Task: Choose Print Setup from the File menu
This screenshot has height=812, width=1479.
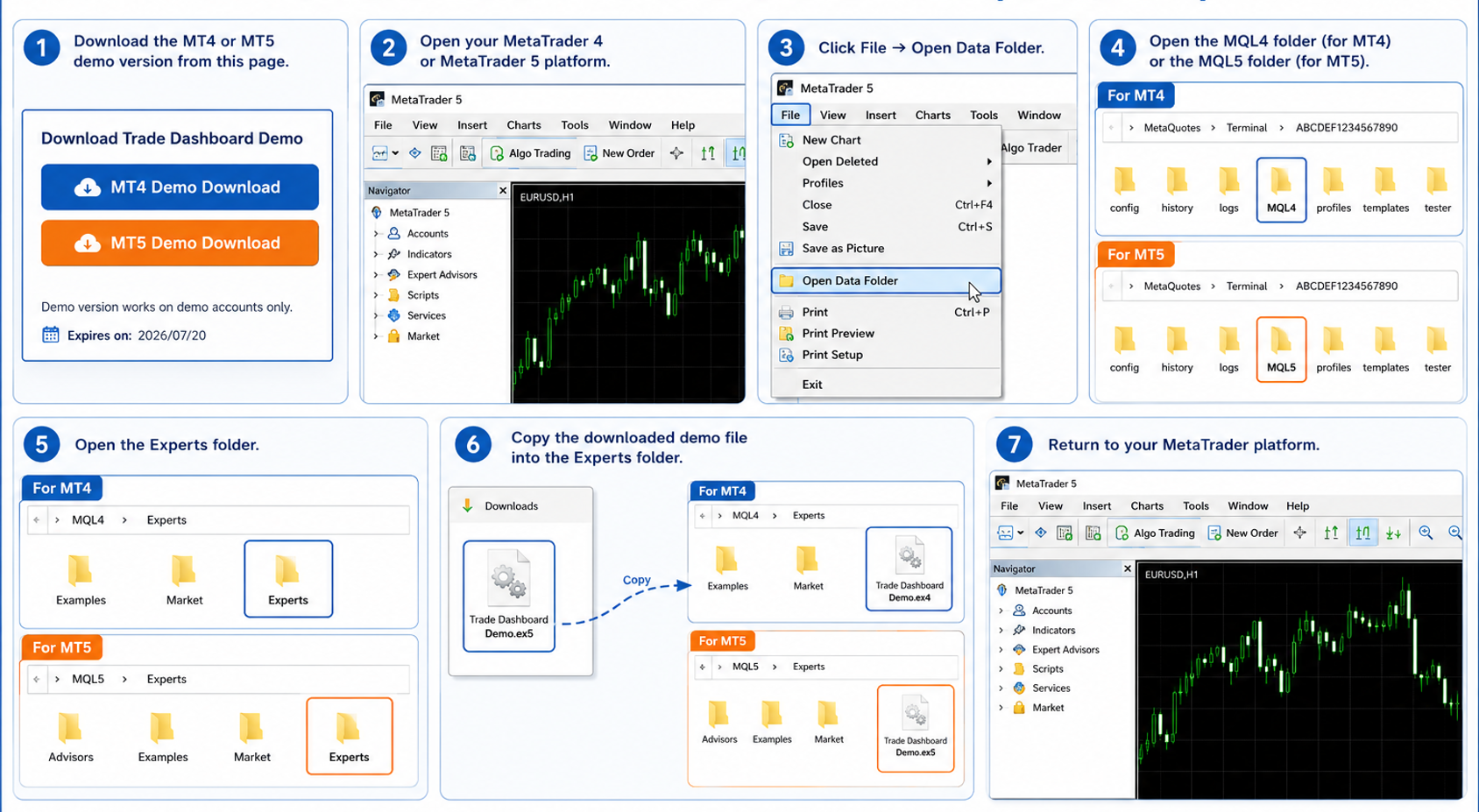Action: 886,355
